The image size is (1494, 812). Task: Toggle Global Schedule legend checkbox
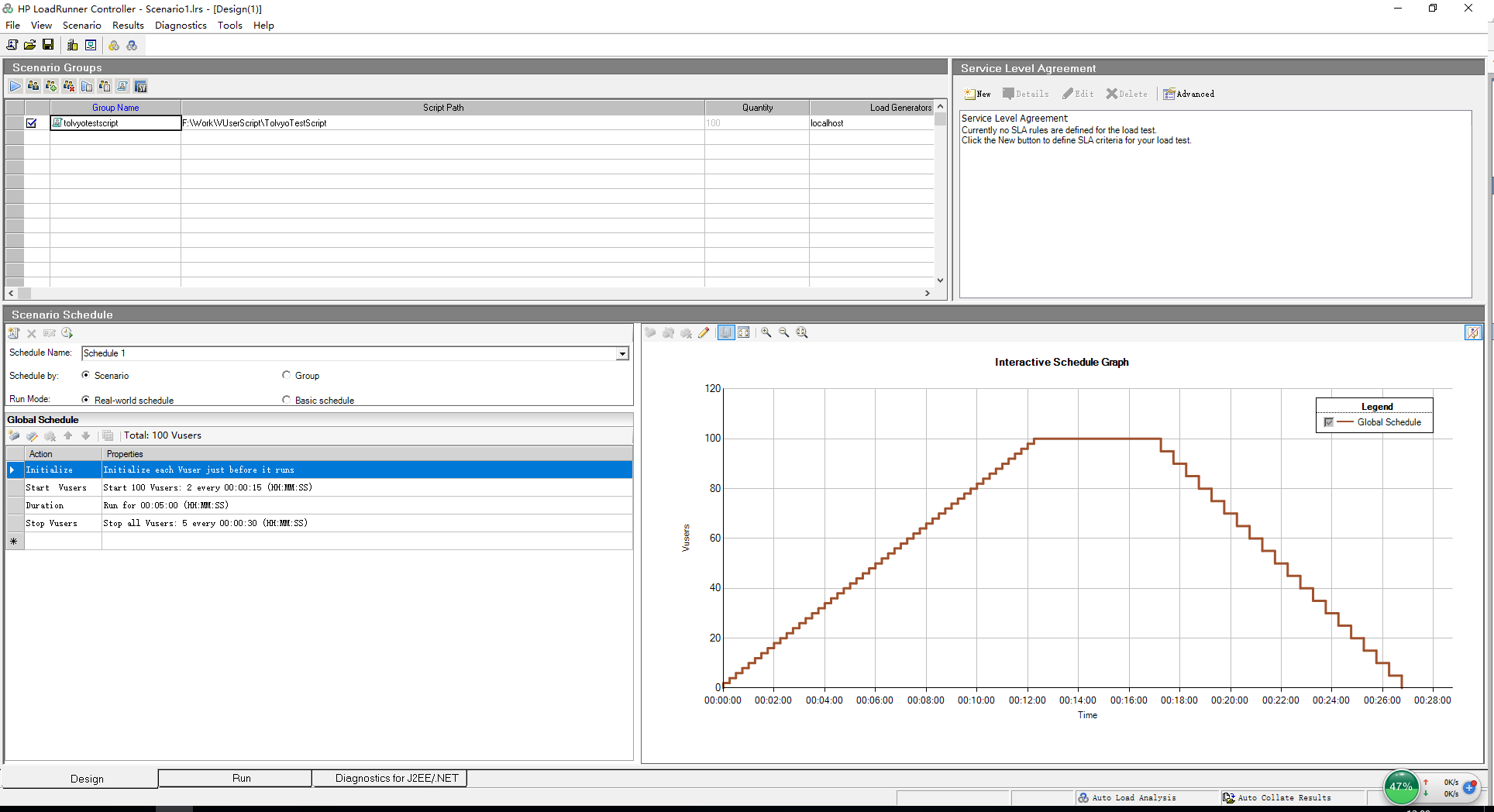point(1329,422)
